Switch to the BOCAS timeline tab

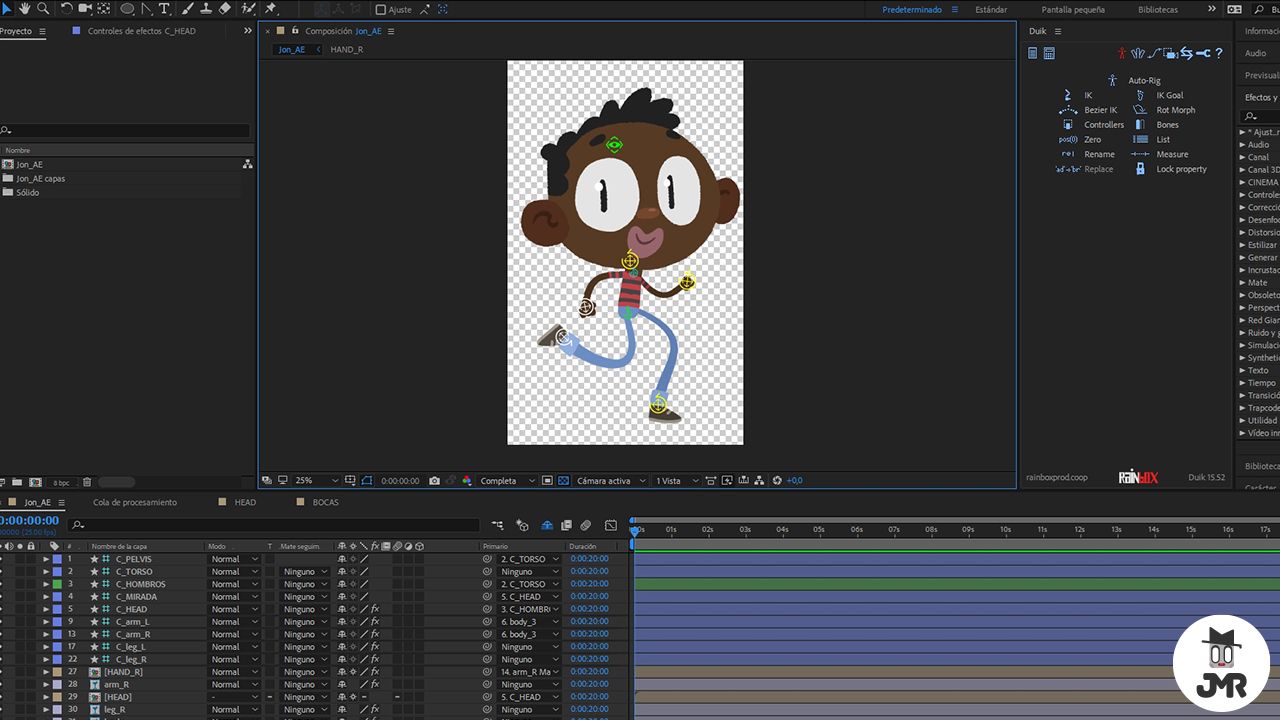point(325,502)
